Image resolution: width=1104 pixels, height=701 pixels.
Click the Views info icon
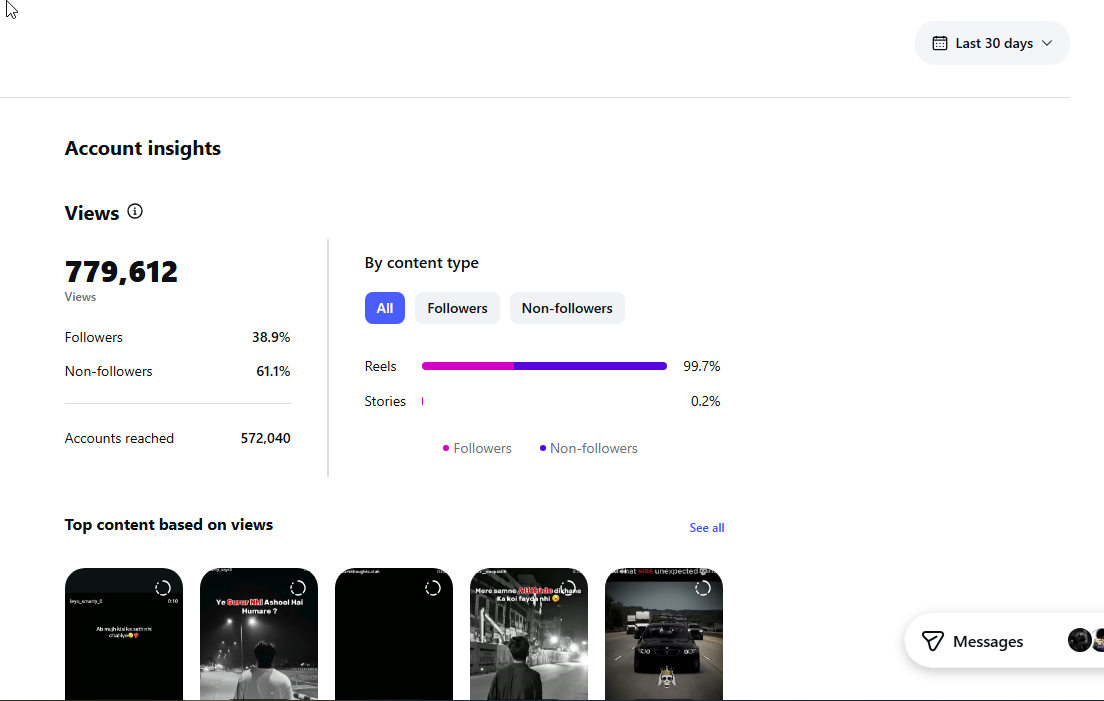[x=134, y=211]
